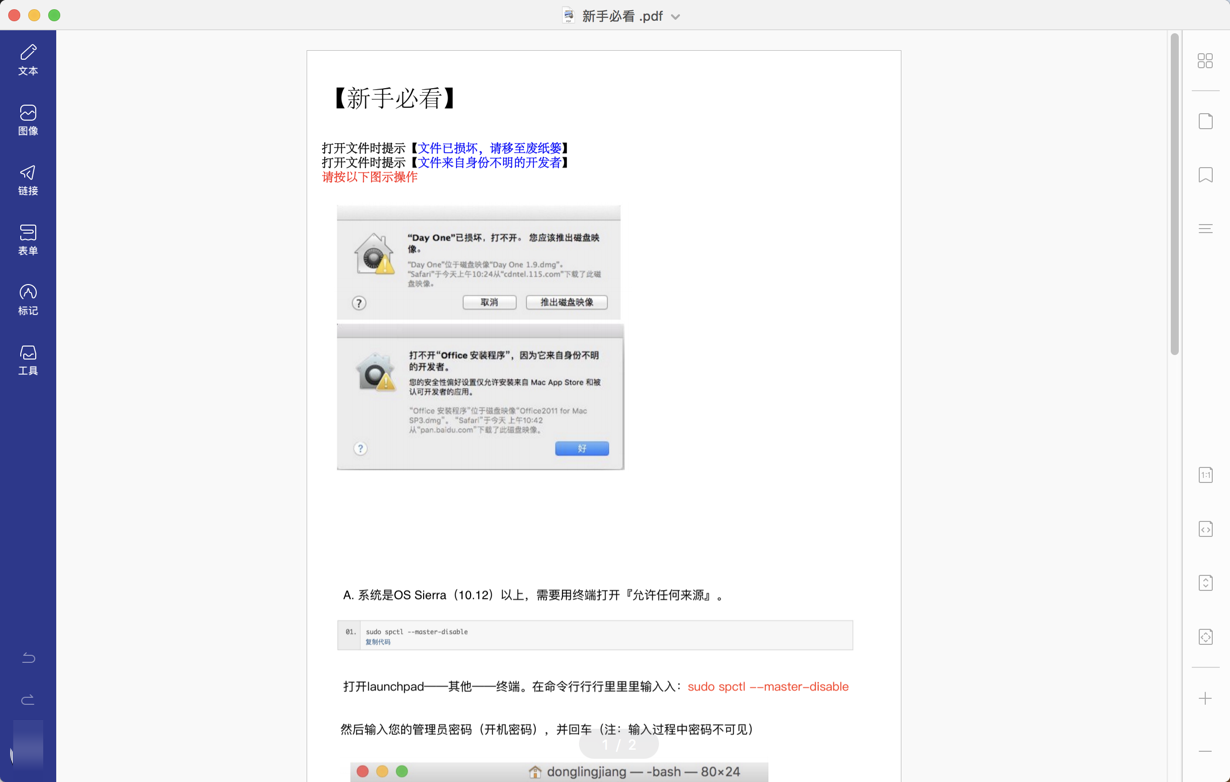This screenshot has height=782, width=1230.
Task: Click the vertical scrollbar thumb
Action: point(1174,194)
